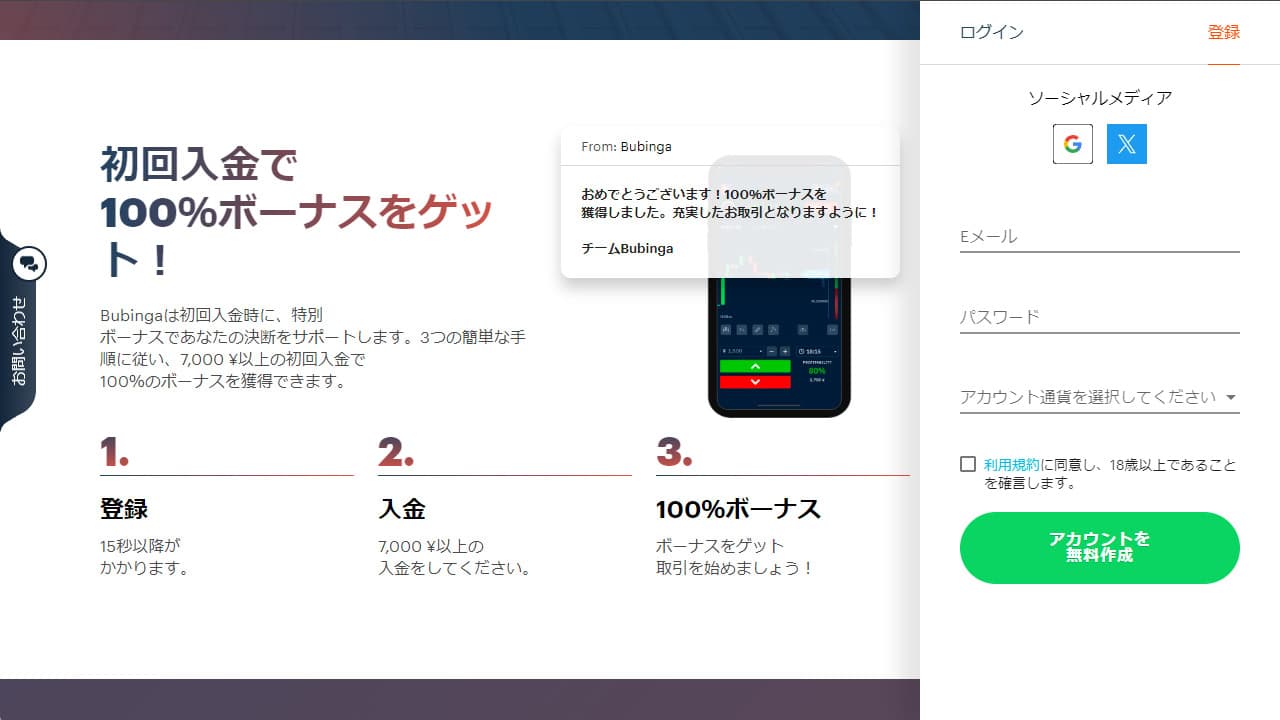Click the 初回入金で100%ボーナスをゲット heading
Viewport: 1280px width, 720px height.
click(297, 212)
